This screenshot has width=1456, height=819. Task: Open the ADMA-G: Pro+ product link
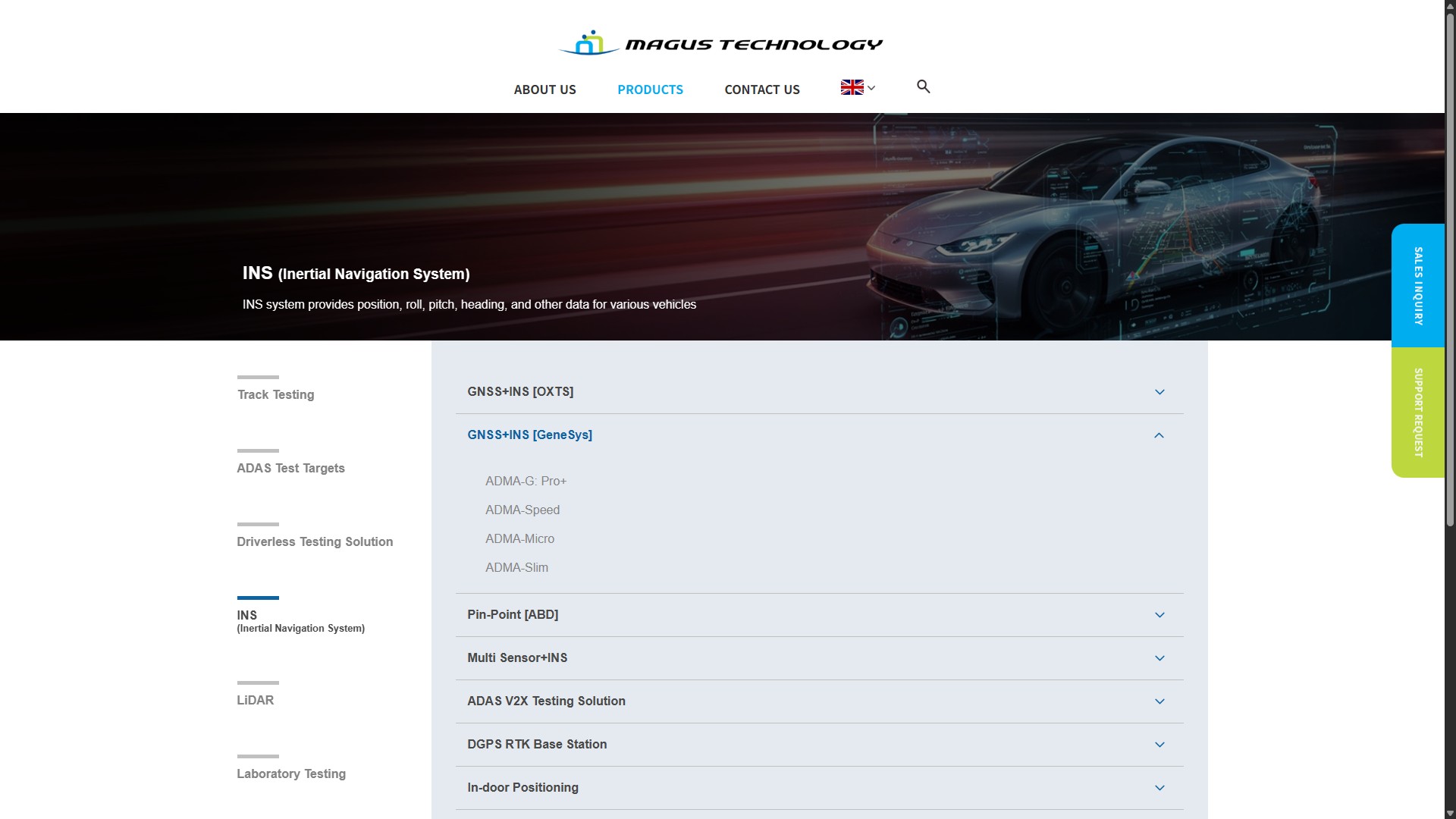(x=526, y=481)
